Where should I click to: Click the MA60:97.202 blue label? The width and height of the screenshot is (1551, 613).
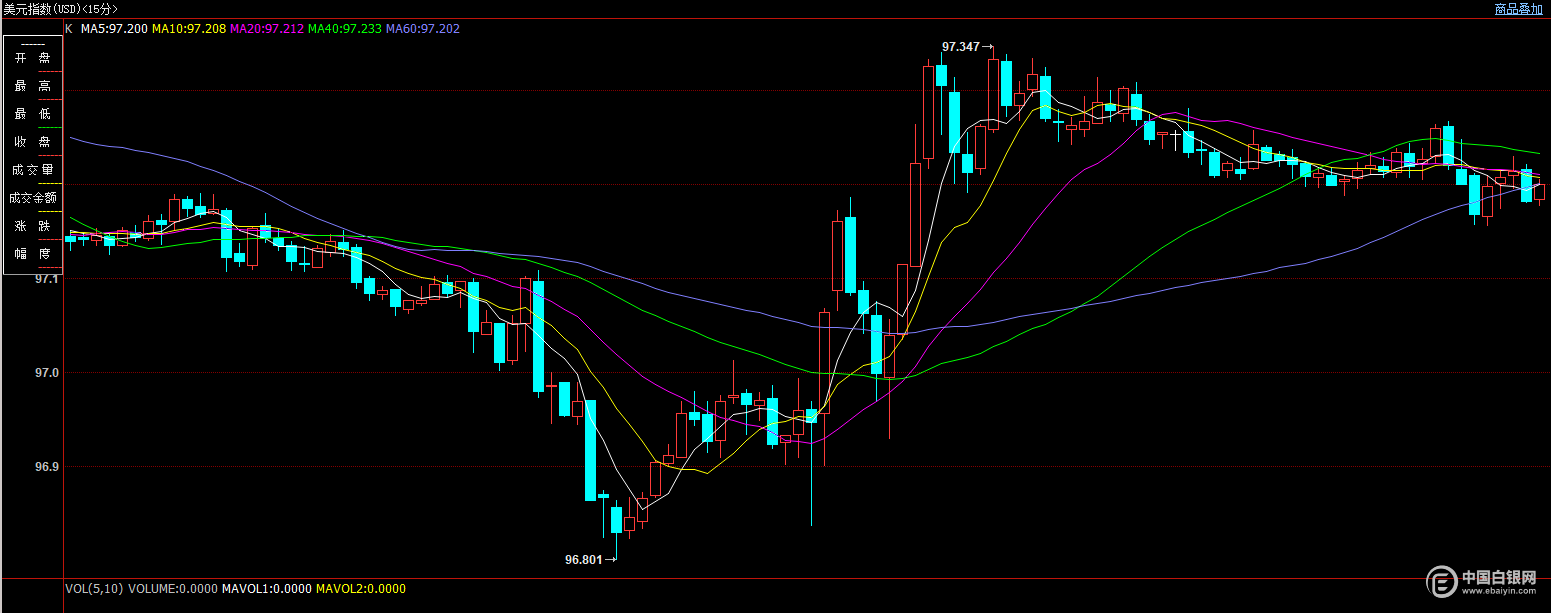click(x=423, y=29)
